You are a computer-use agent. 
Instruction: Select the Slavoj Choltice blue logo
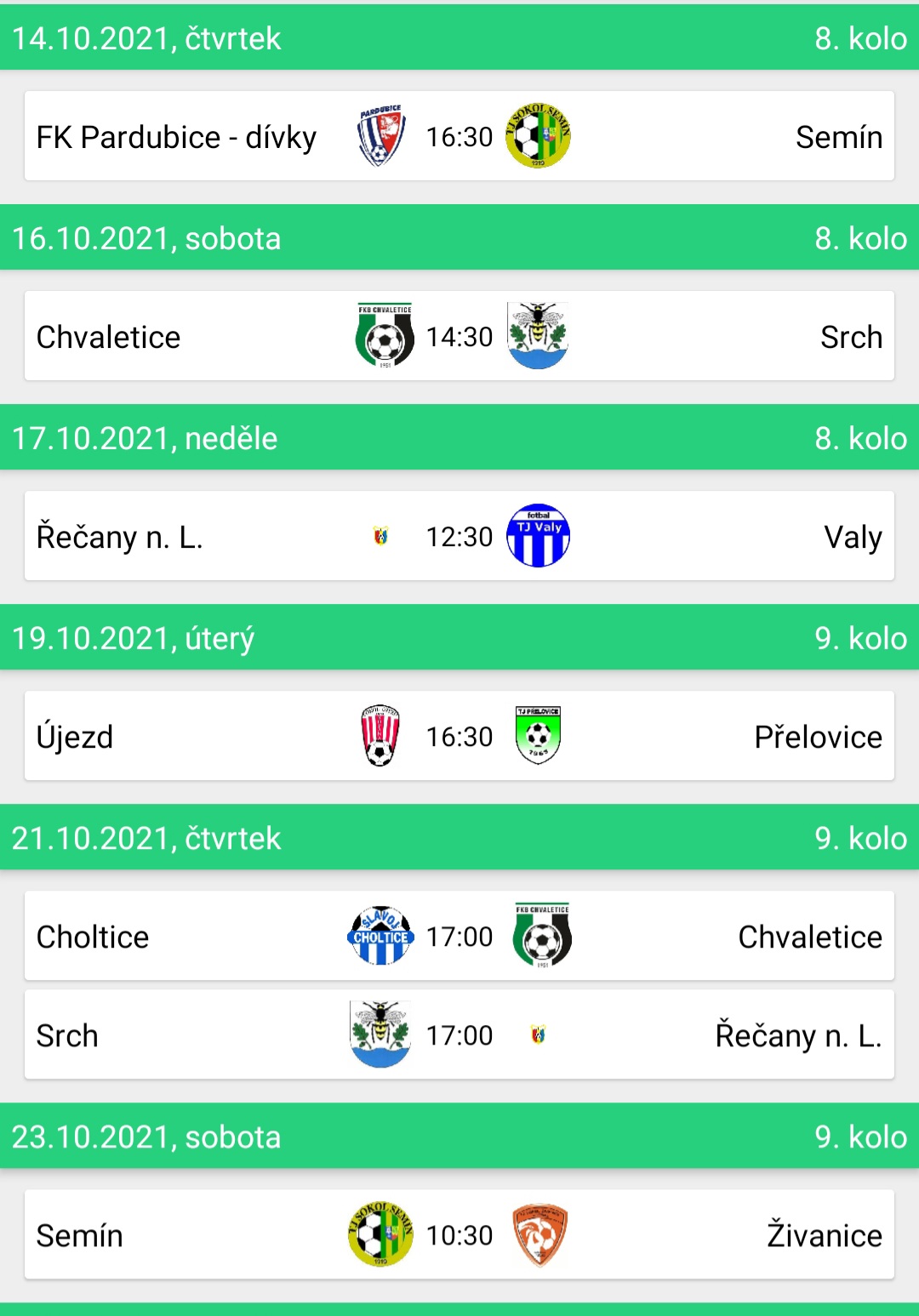click(380, 936)
